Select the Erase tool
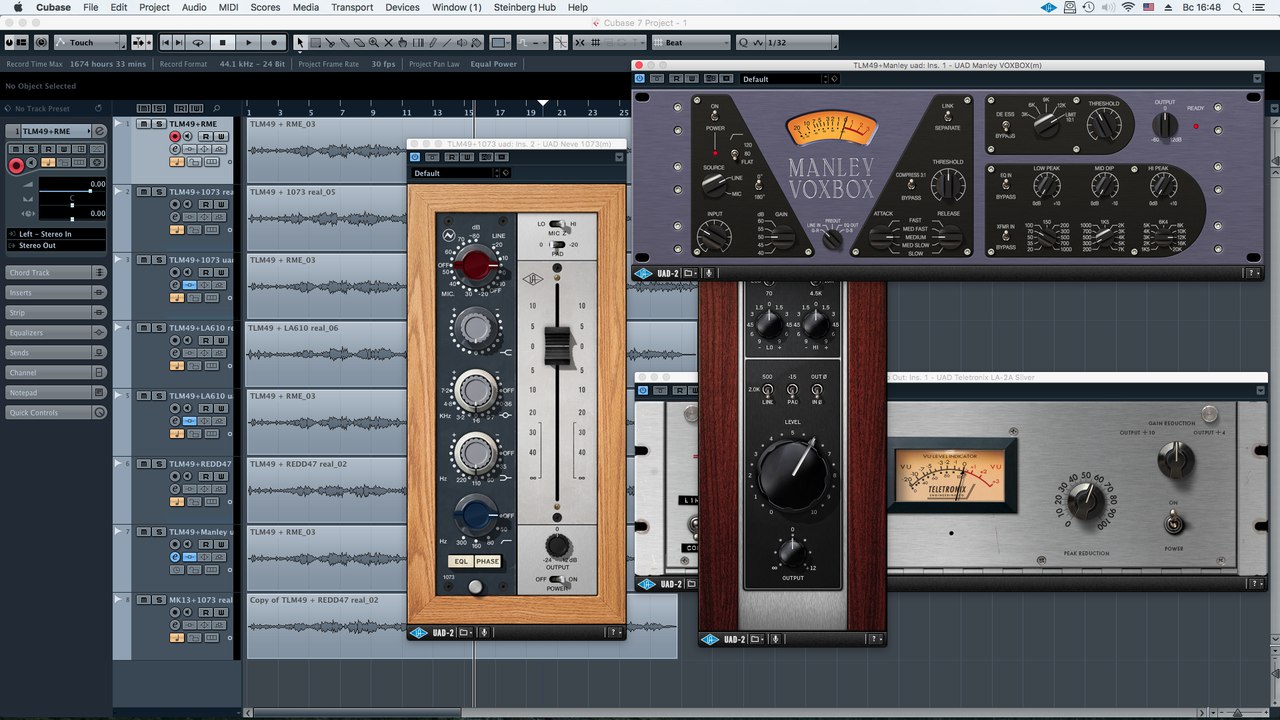This screenshot has width=1280, height=720. click(x=359, y=43)
